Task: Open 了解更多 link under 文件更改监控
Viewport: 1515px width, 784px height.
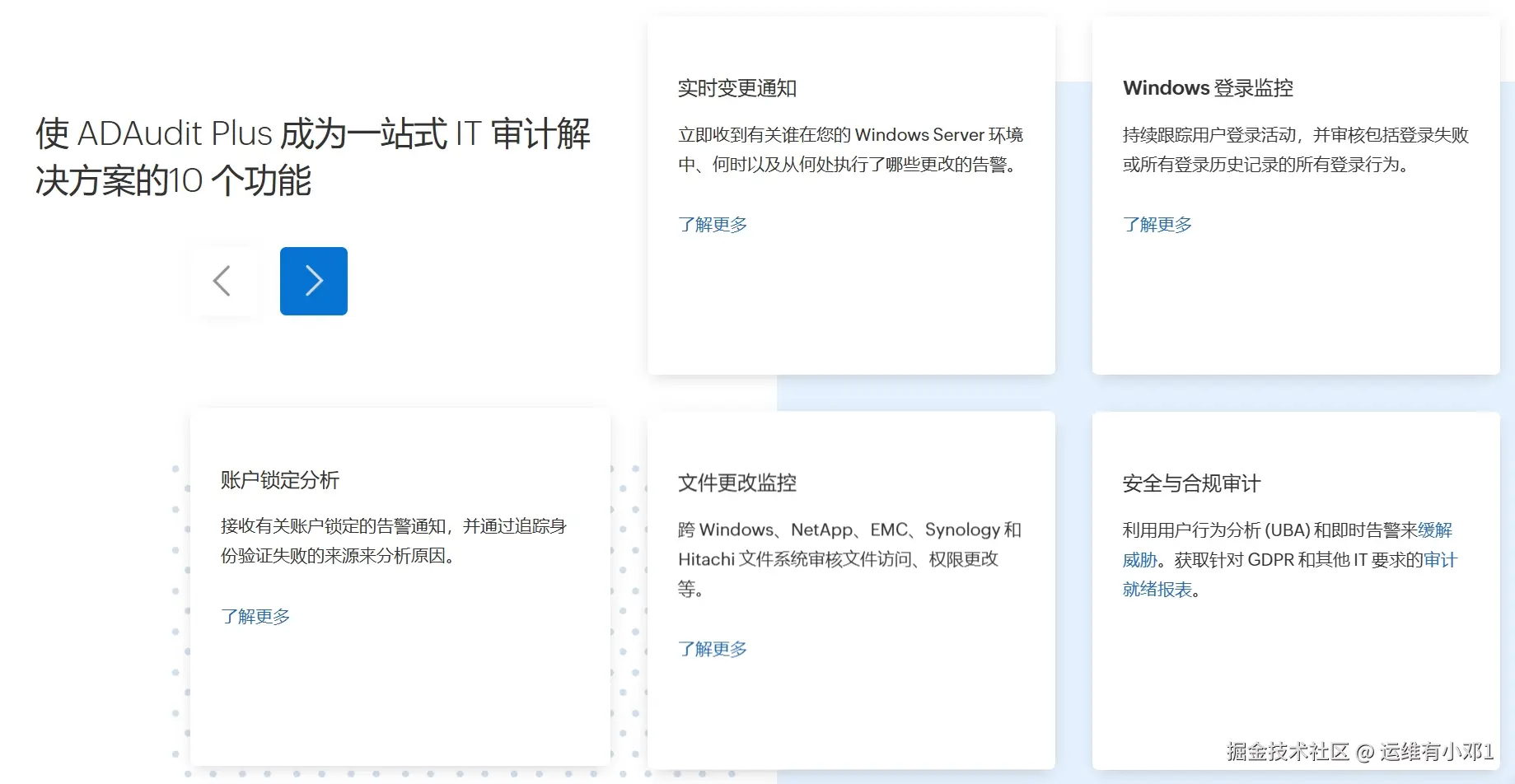Action: (713, 649)
